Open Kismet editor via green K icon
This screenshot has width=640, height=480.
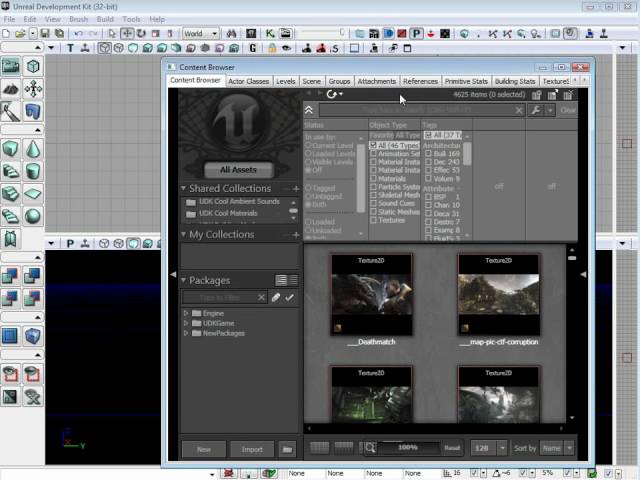click(x=270, y=33)
